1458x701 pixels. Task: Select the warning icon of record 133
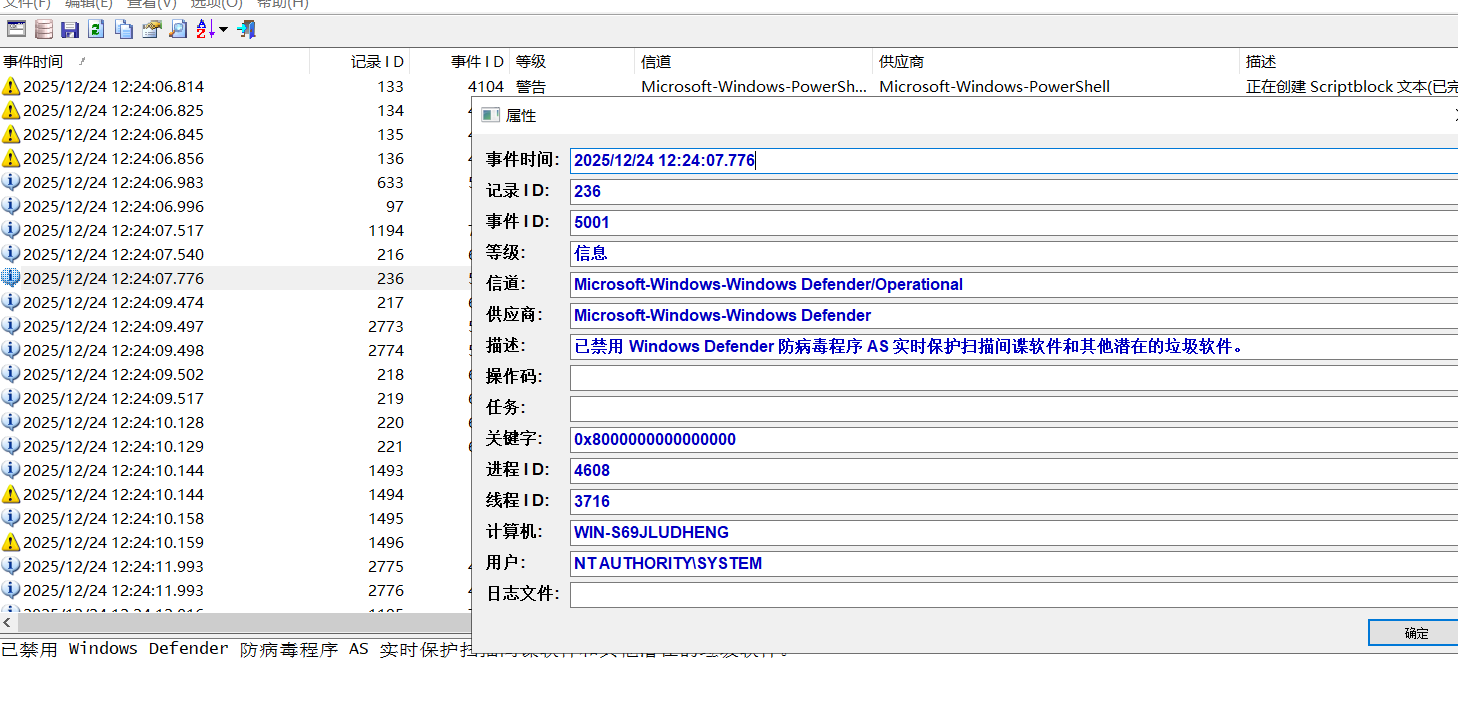[11, 87]
